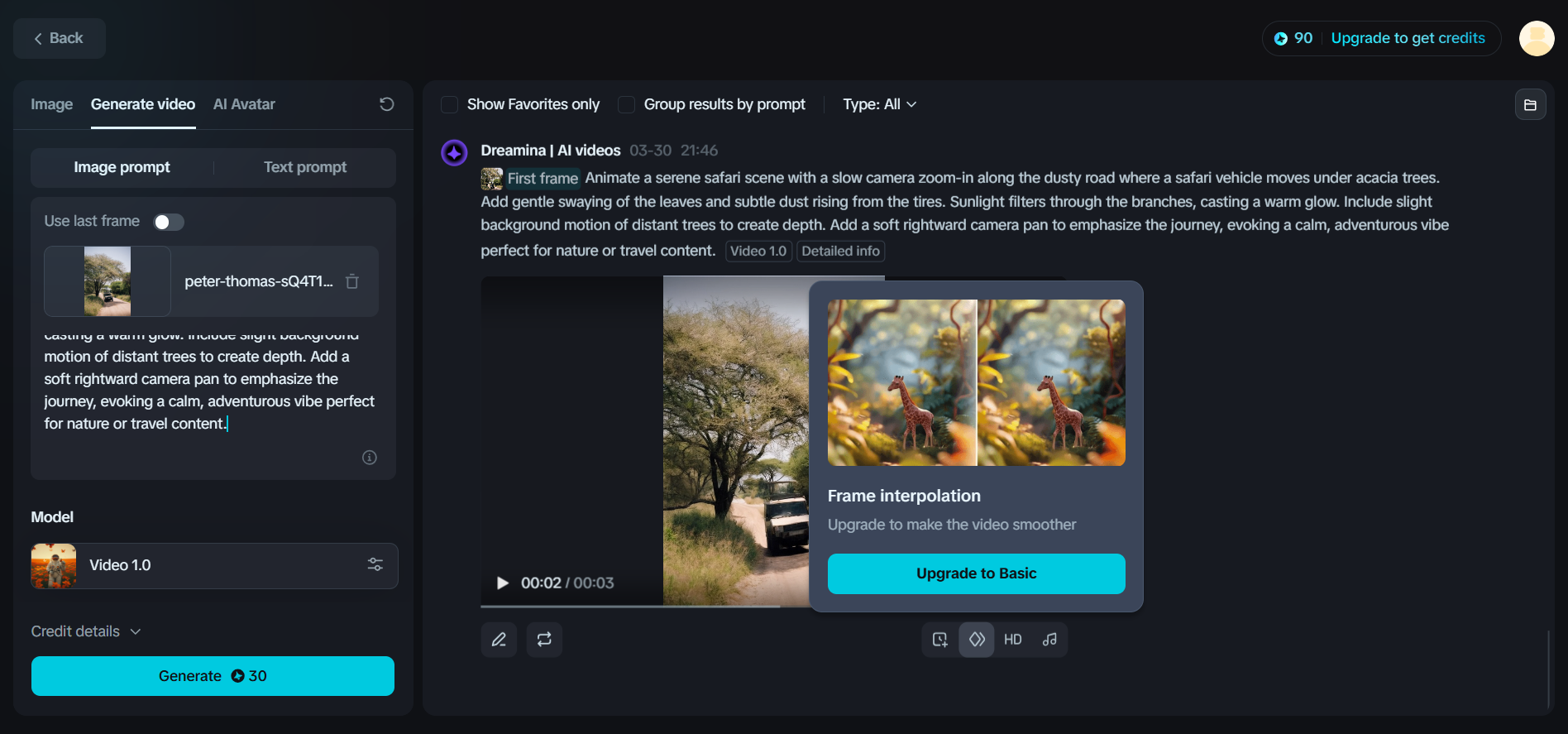
Task: Click the 00:02 / 00:03 video timestamp
Action: [x=567, y=583]
